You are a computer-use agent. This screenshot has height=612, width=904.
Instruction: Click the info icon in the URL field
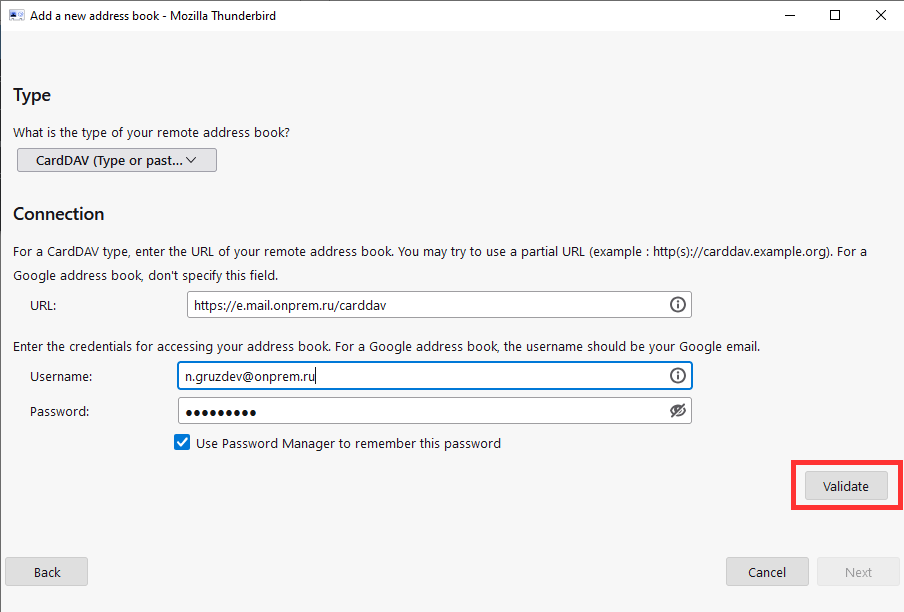677,305
